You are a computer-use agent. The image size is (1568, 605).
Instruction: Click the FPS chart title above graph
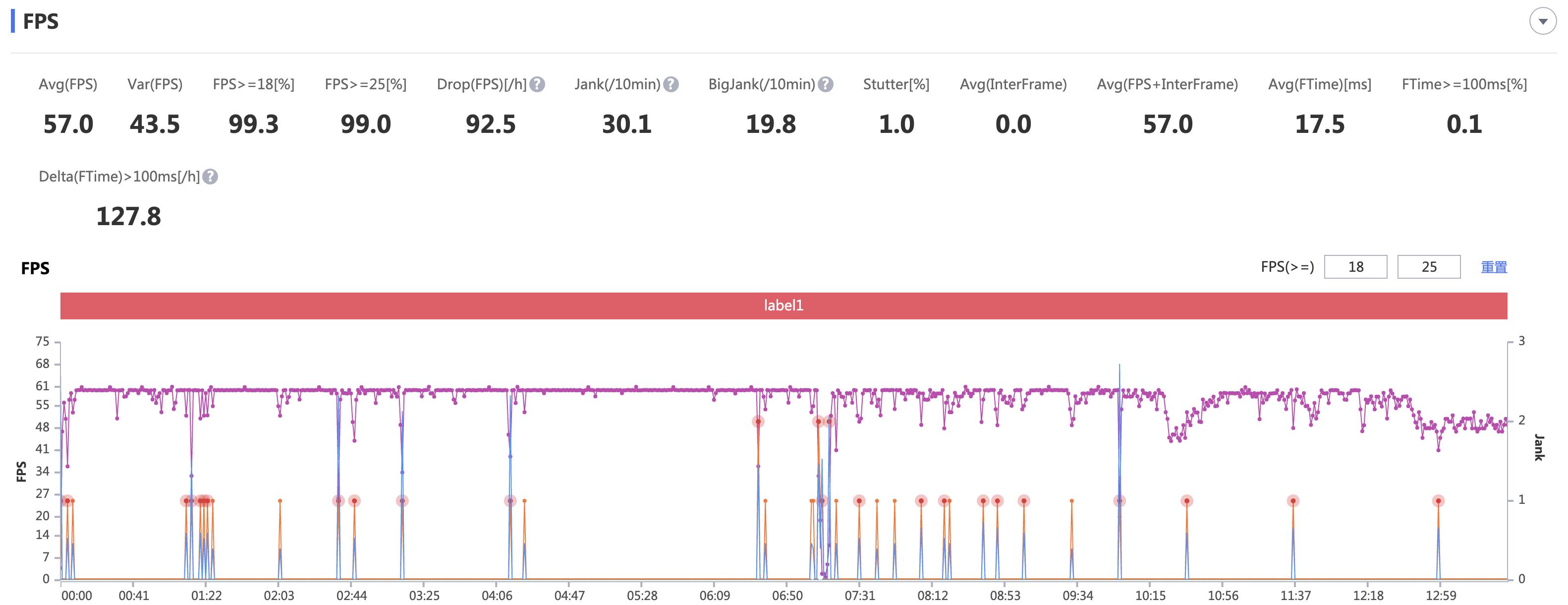tap(35, 268)
